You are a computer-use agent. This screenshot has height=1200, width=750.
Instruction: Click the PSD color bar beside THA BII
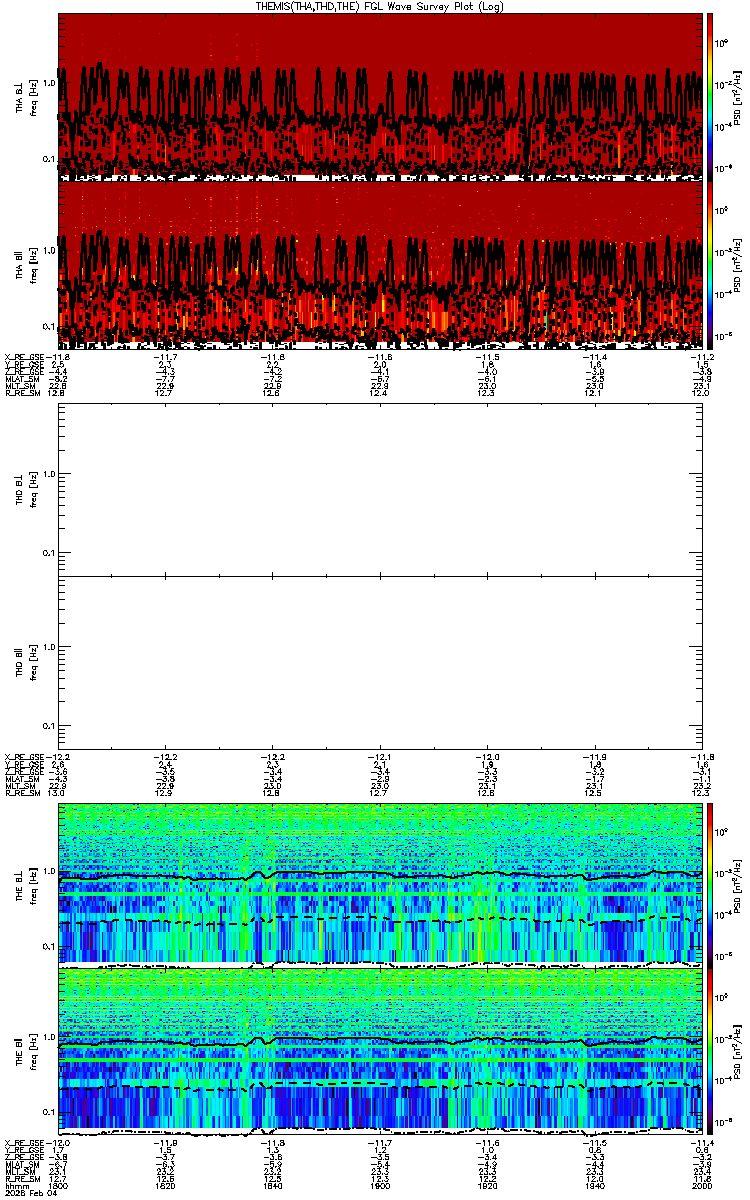tap(709, 263)
